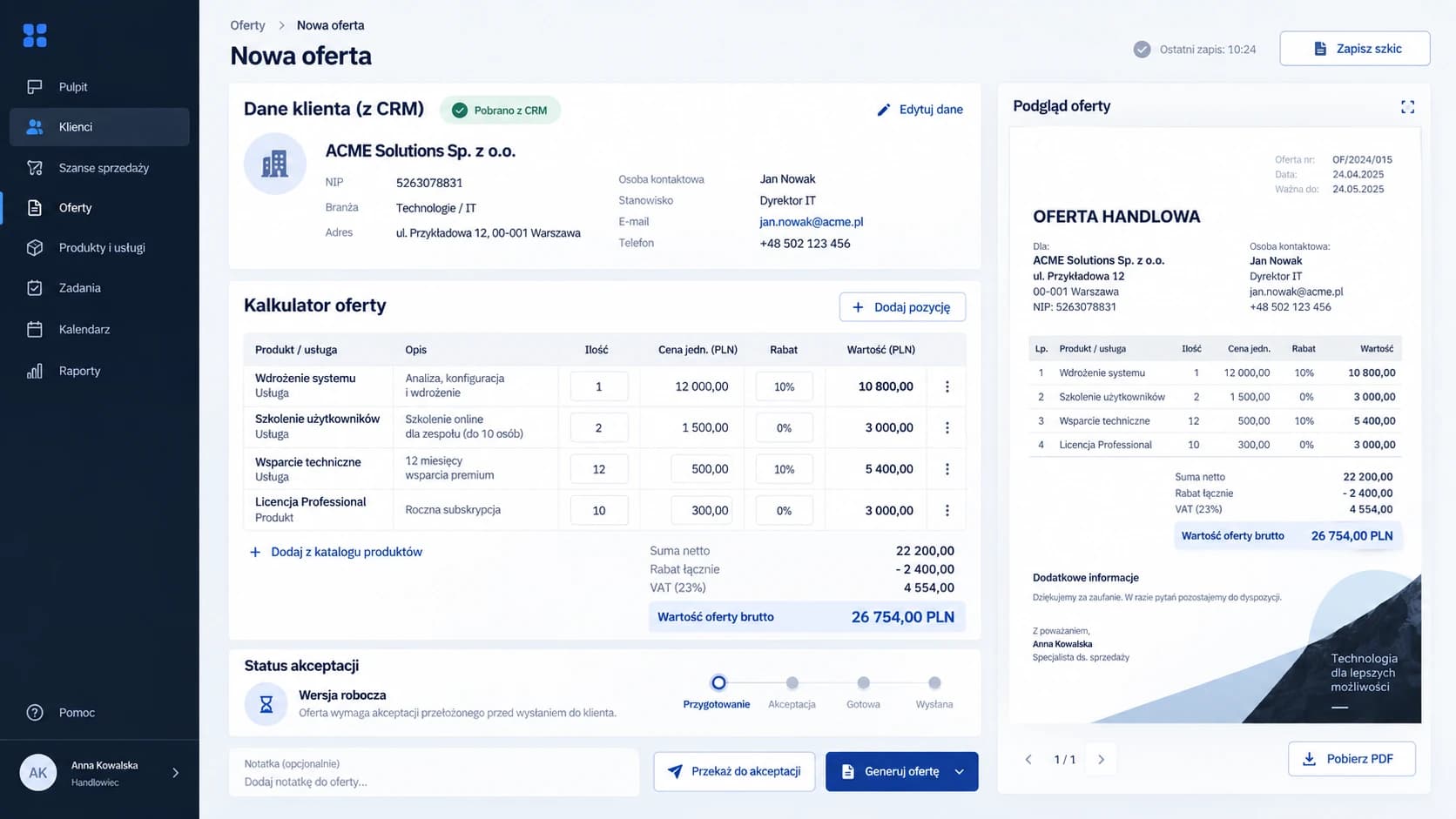Open row menu for Wdrożenie systemu
Screen dimensions: 1456x819
tap(947, 386)
